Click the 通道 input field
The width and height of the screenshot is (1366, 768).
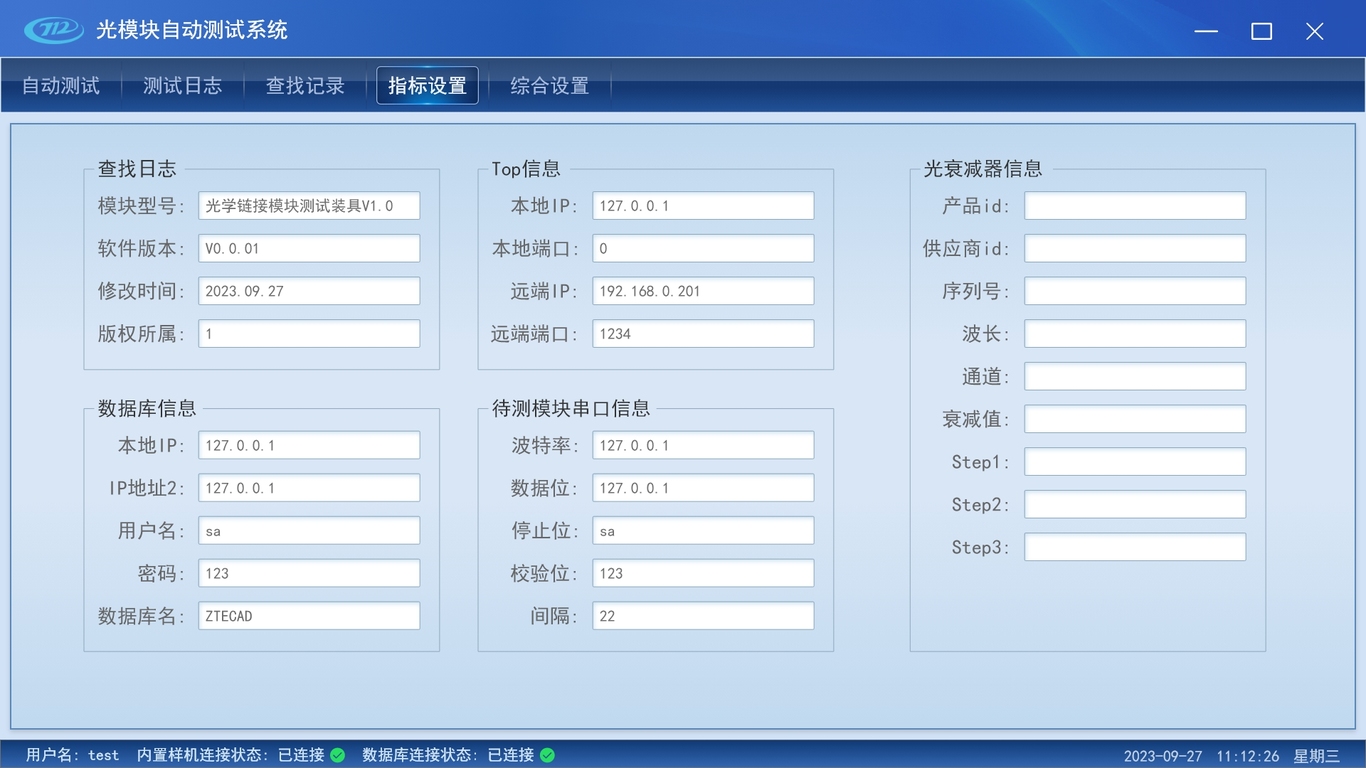(x=1135, y=376)
